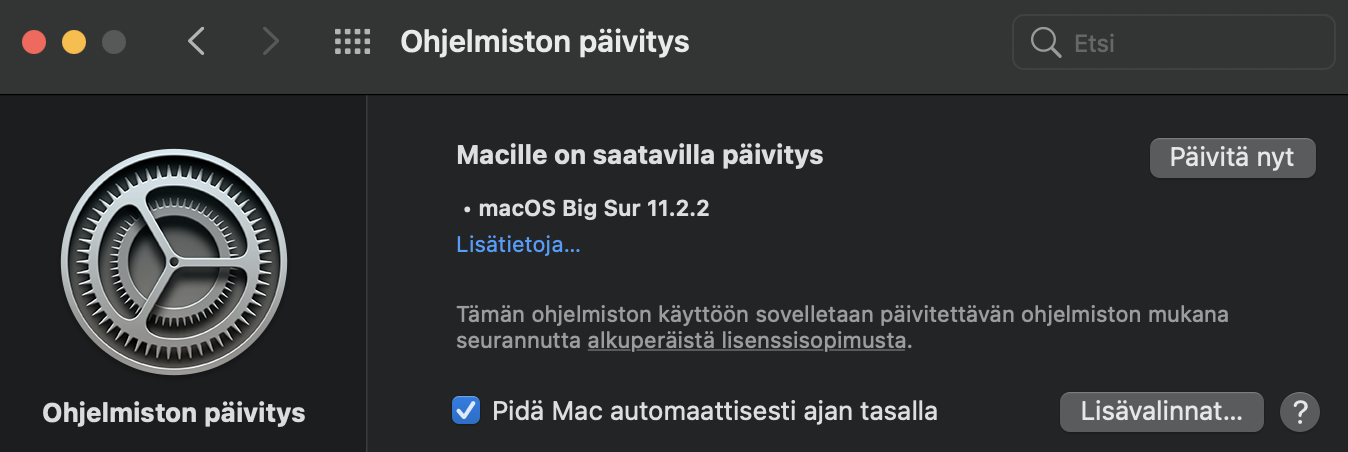Click the magnifying glass search icon
Viewport: 1348px width, 452px height.
(1046, 43)
